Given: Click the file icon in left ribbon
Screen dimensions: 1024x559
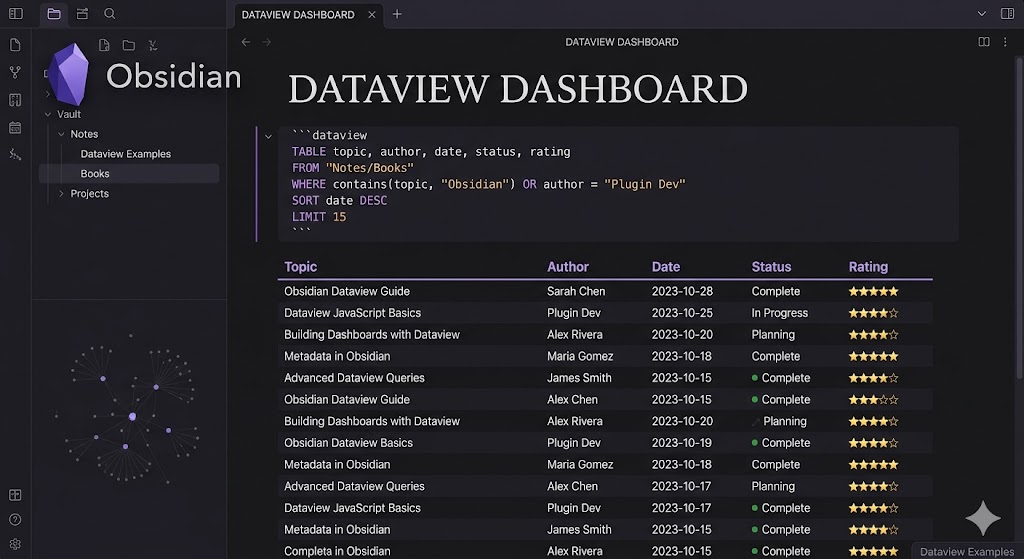Looking at the screenshot, I should (x=15, y=44).
